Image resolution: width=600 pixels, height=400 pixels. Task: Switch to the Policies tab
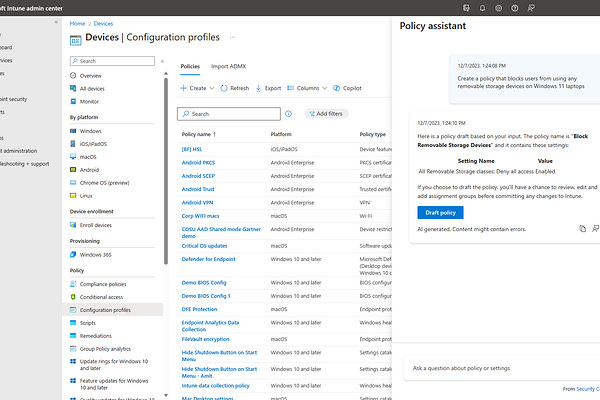click(190, 66)
